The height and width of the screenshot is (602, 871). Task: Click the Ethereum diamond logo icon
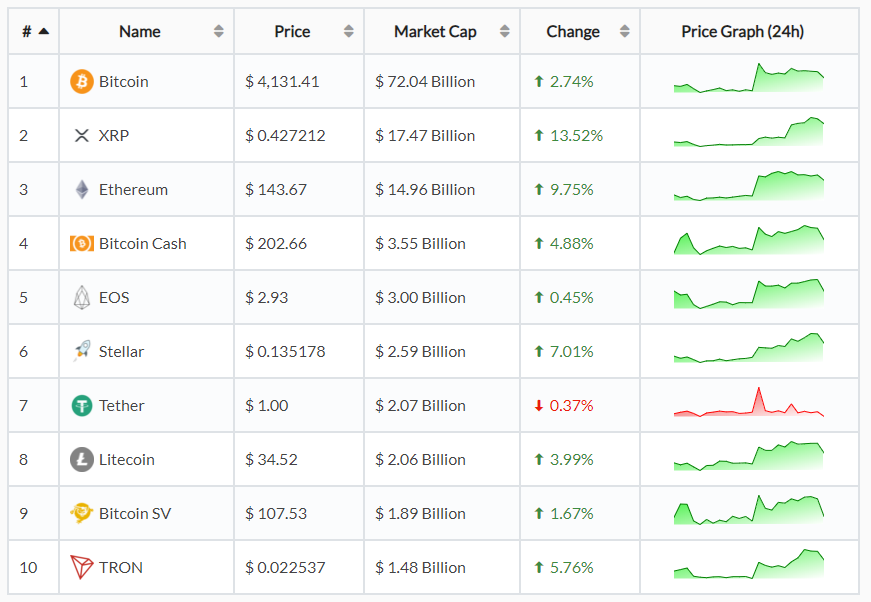coord(82,190)
